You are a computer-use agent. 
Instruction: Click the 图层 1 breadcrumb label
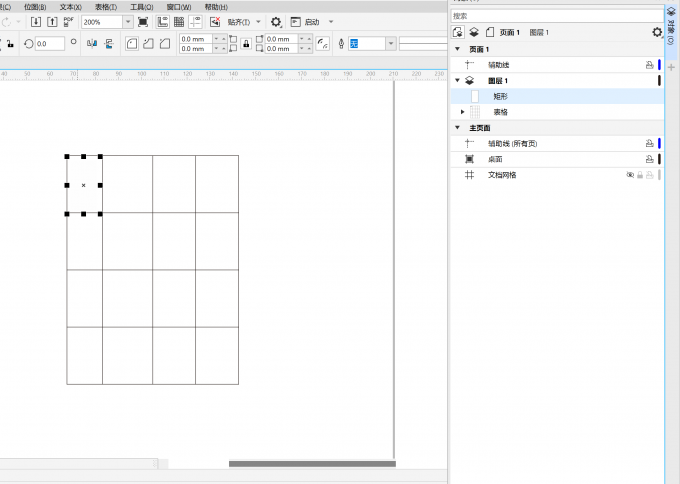click(539, 33)
